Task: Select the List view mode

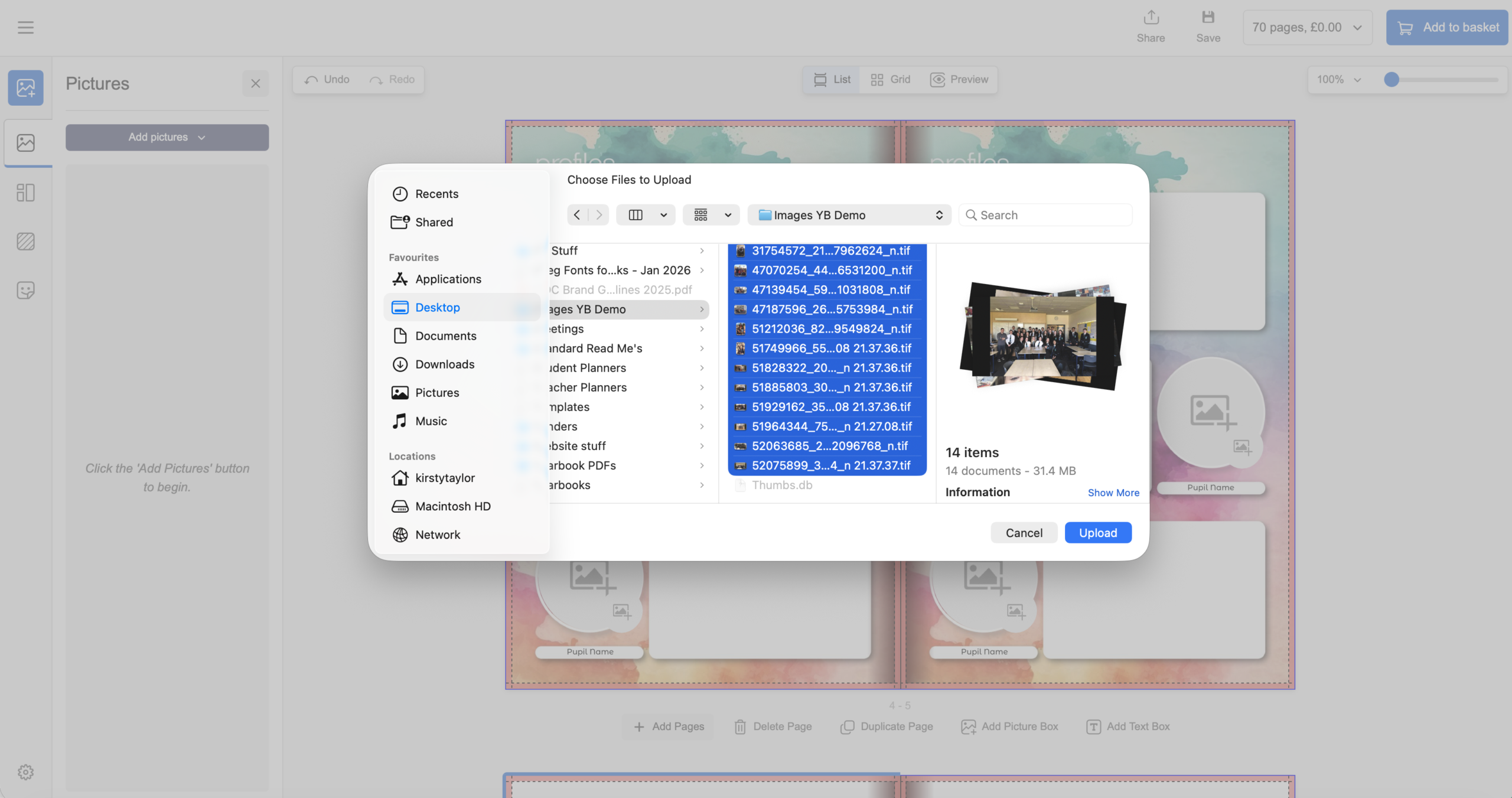Action: coord(832,79)
